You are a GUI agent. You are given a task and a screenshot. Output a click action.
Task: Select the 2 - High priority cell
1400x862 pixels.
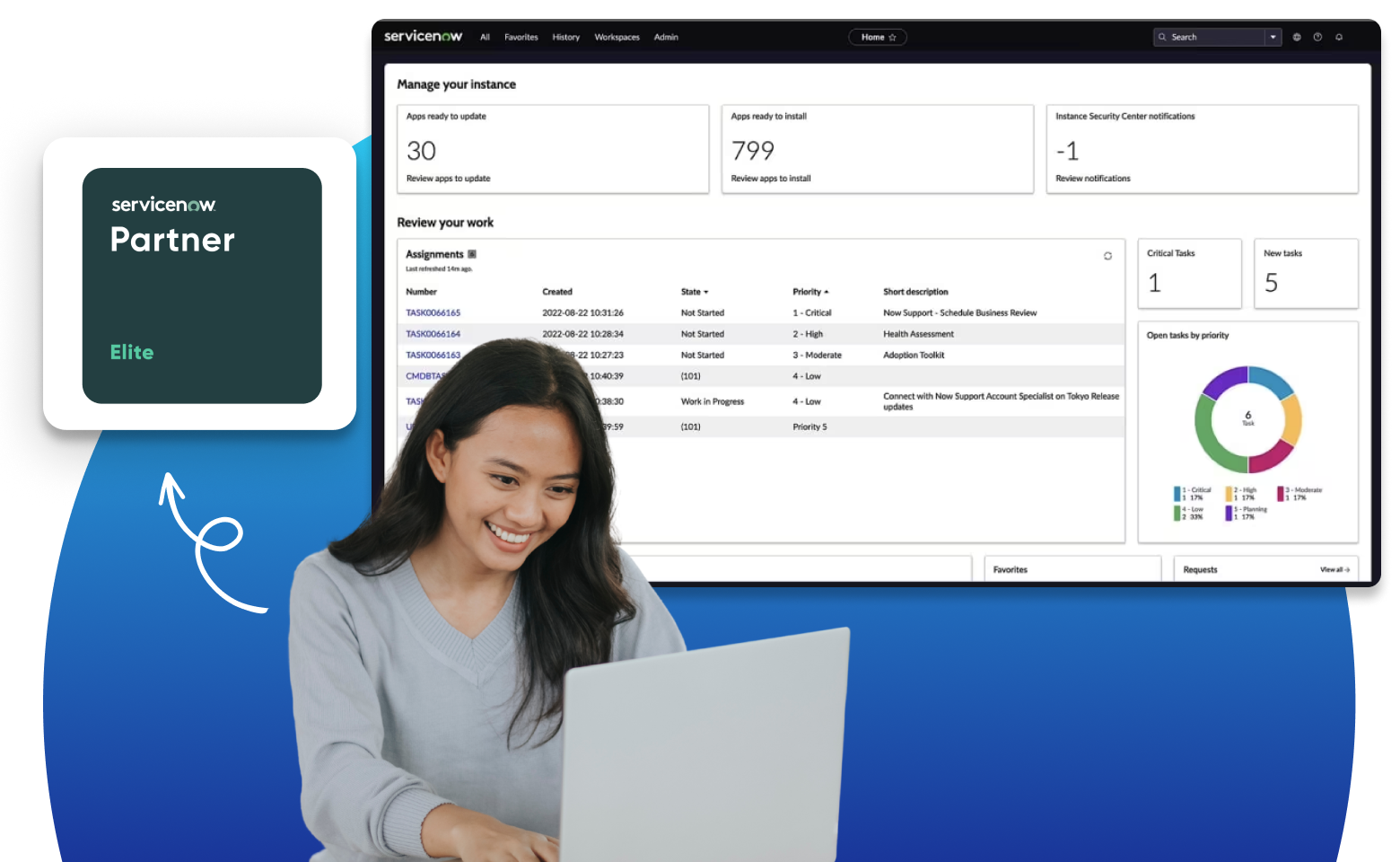pyautogui.click(x=808, y=334)
